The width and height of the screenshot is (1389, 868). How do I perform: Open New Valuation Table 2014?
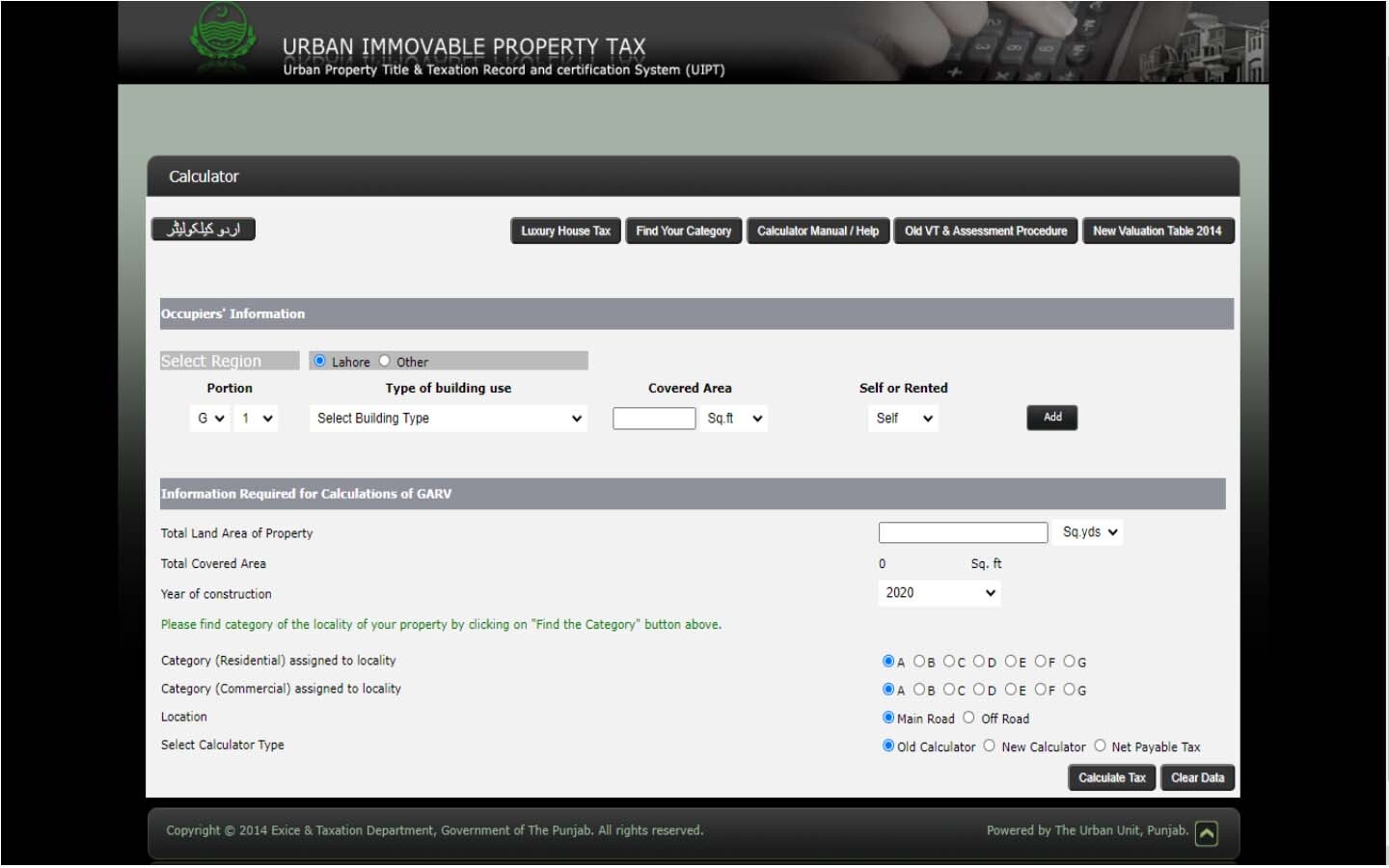(x=1157, y=231)
